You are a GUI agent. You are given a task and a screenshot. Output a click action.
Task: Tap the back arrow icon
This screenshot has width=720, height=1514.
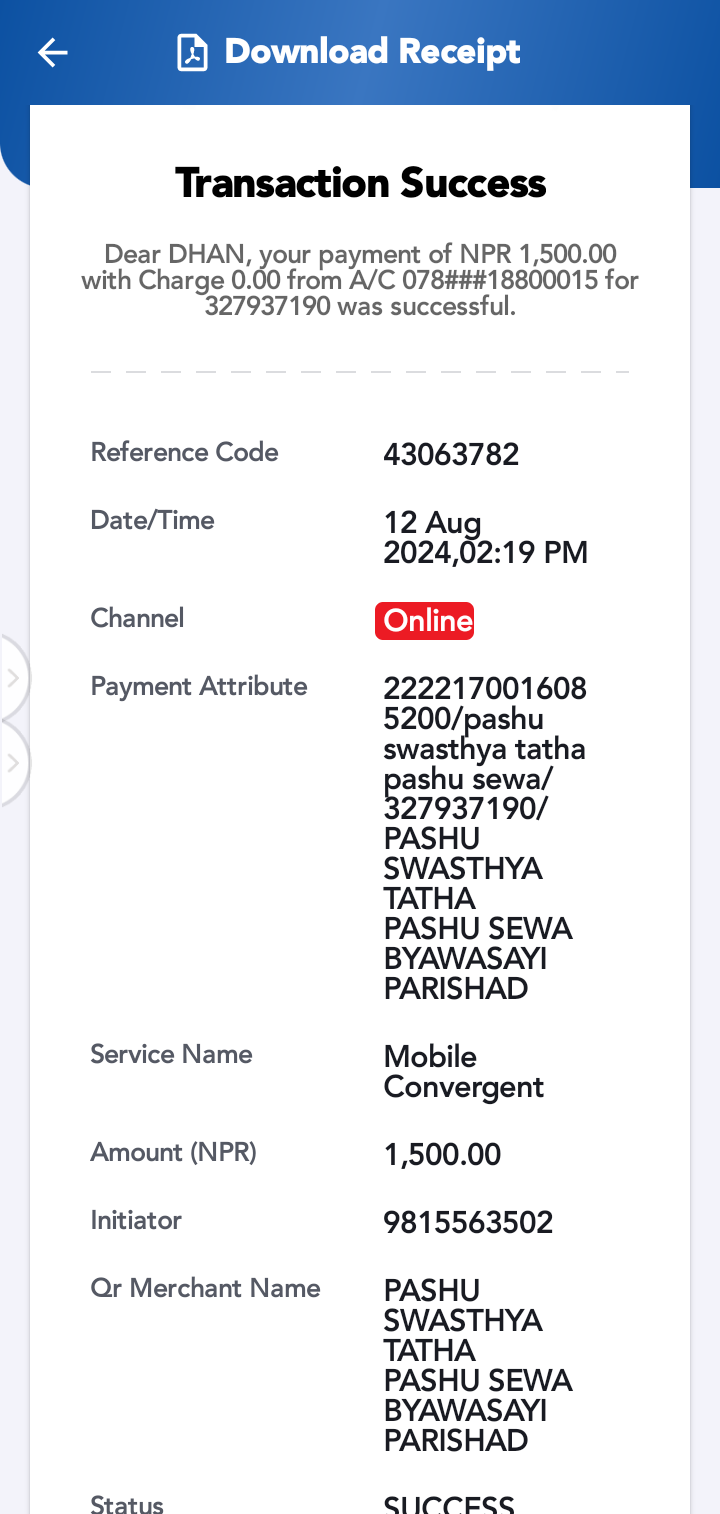(53, 53)
